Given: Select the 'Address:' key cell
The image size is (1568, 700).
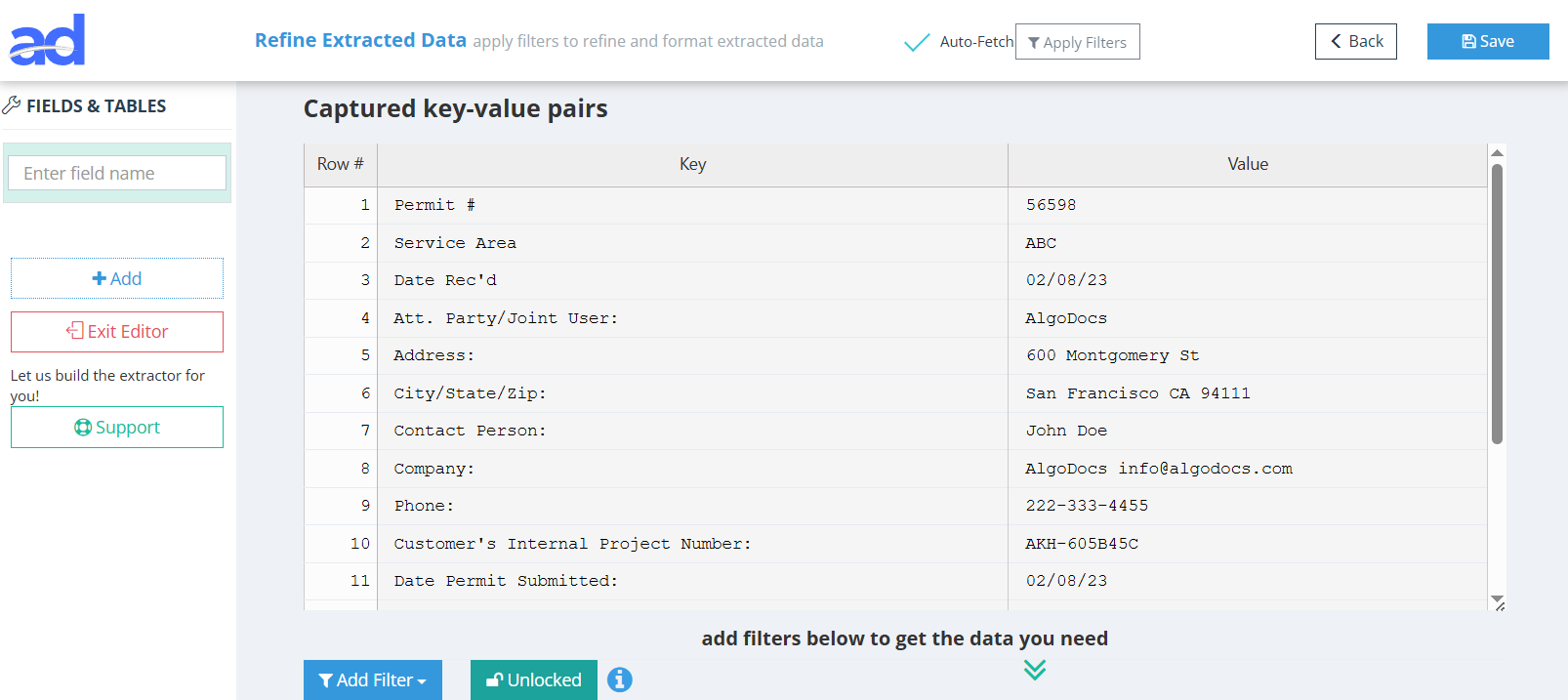Looking at the screenshot, I should click(692, 355).
